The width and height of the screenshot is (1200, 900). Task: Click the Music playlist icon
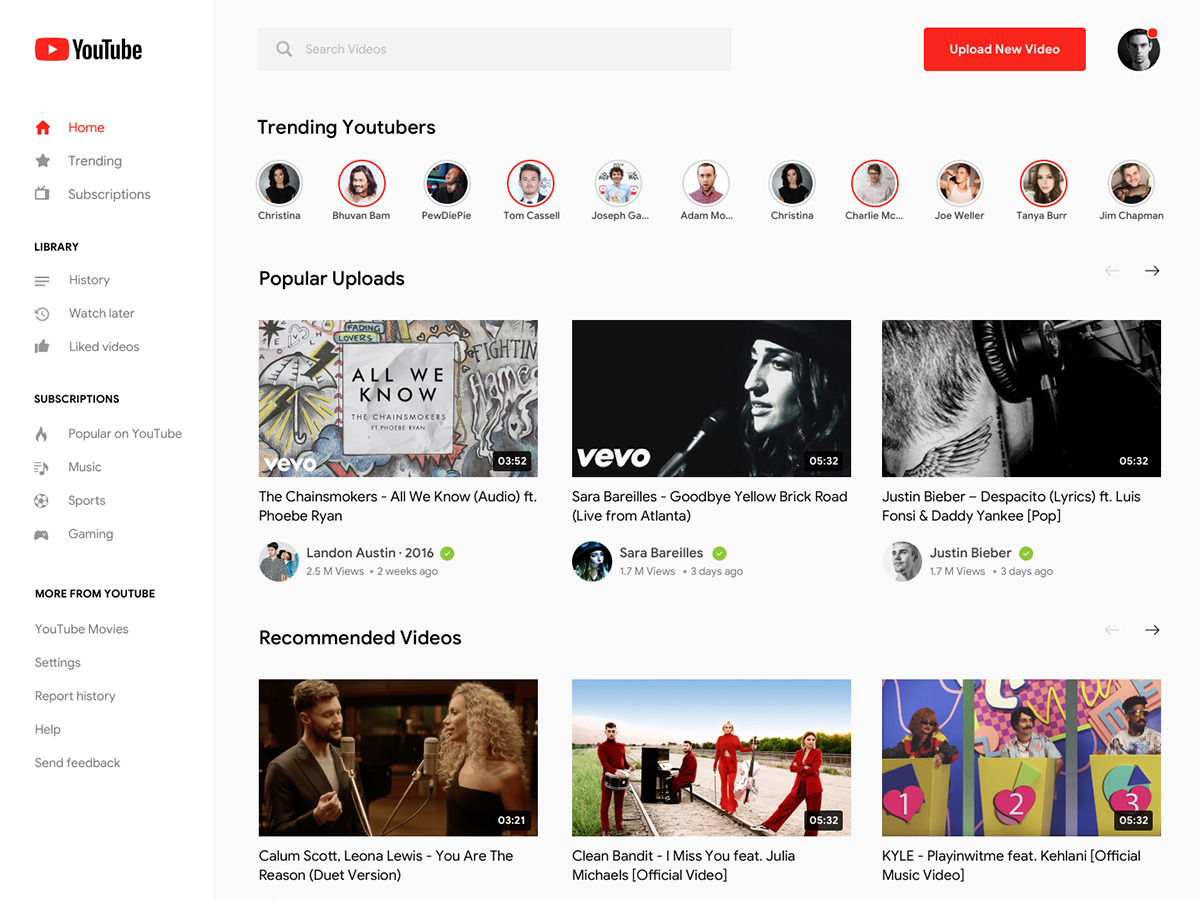point(42,468)
